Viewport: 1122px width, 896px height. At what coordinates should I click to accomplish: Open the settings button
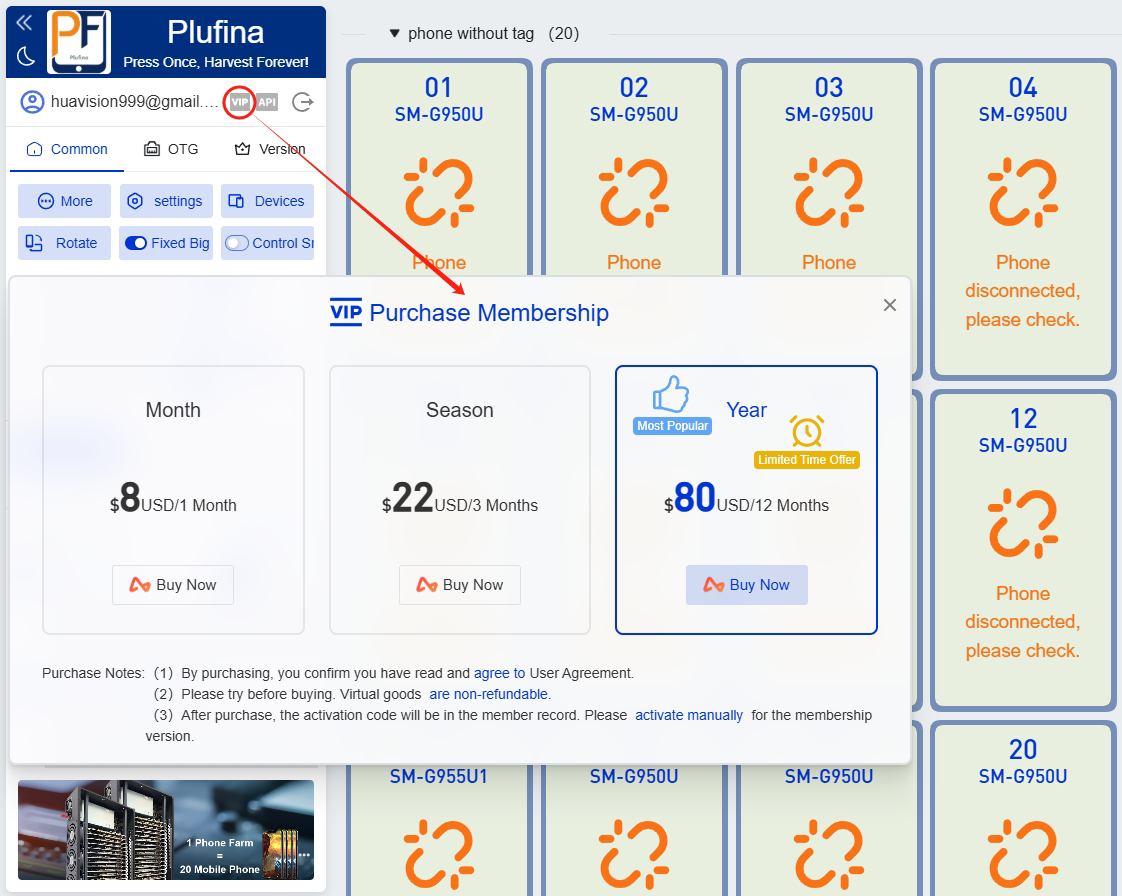point(166,201)
